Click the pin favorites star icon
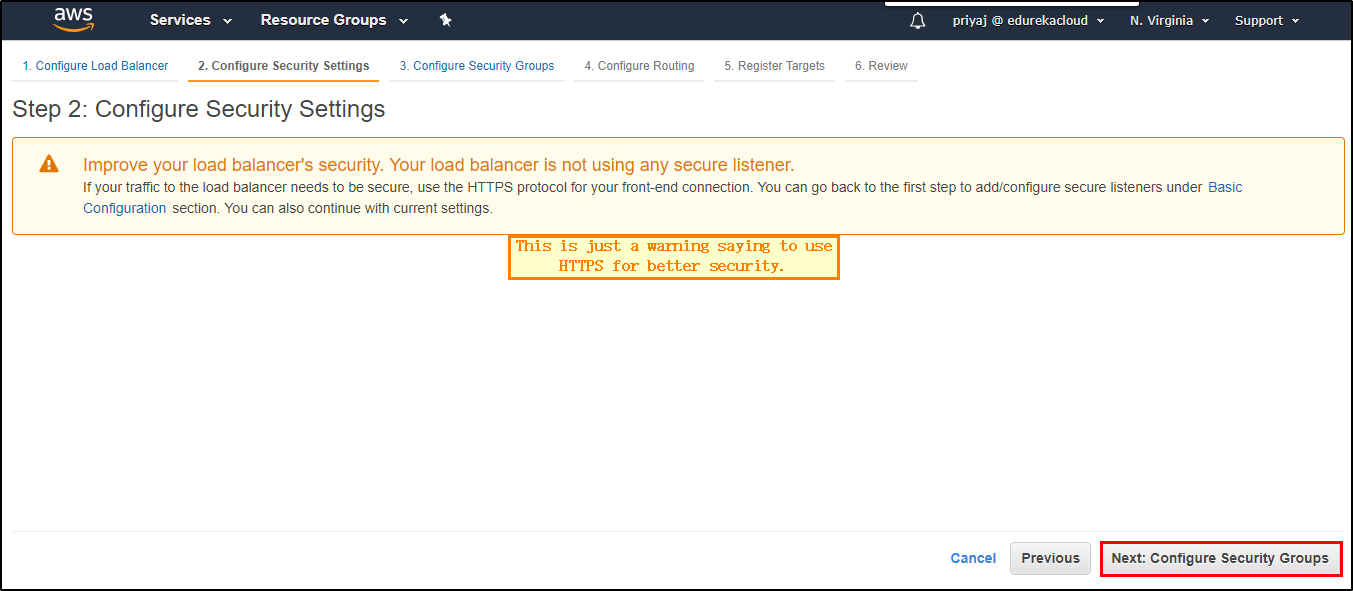 [445, 19]
